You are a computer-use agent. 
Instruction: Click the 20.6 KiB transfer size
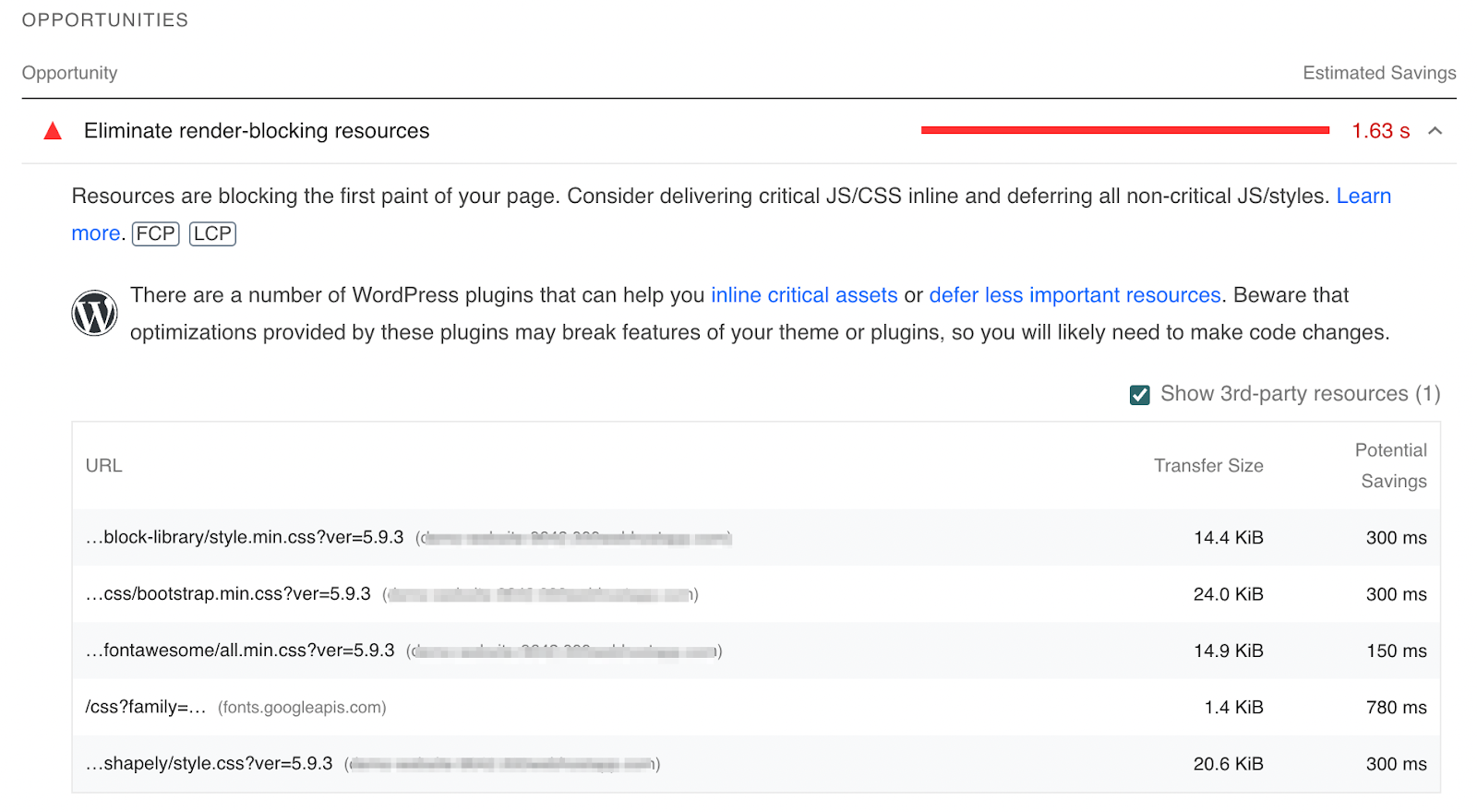click(x=1228, y=764)
